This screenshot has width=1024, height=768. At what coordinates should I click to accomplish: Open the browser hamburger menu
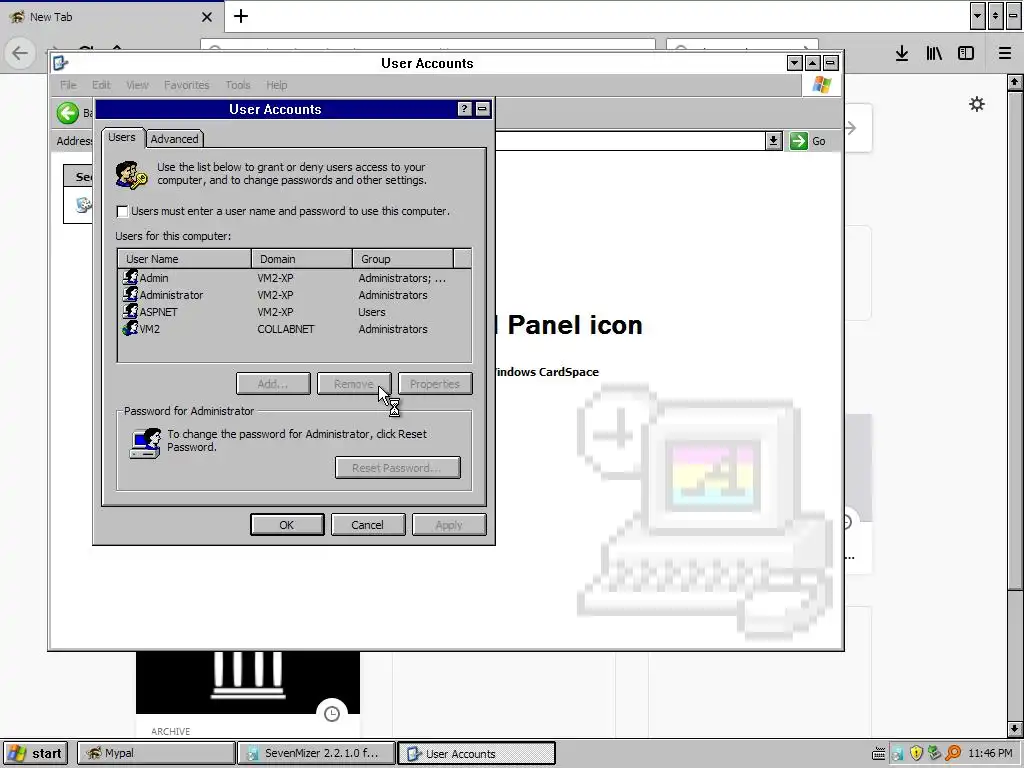click(x=1005, y=53)
